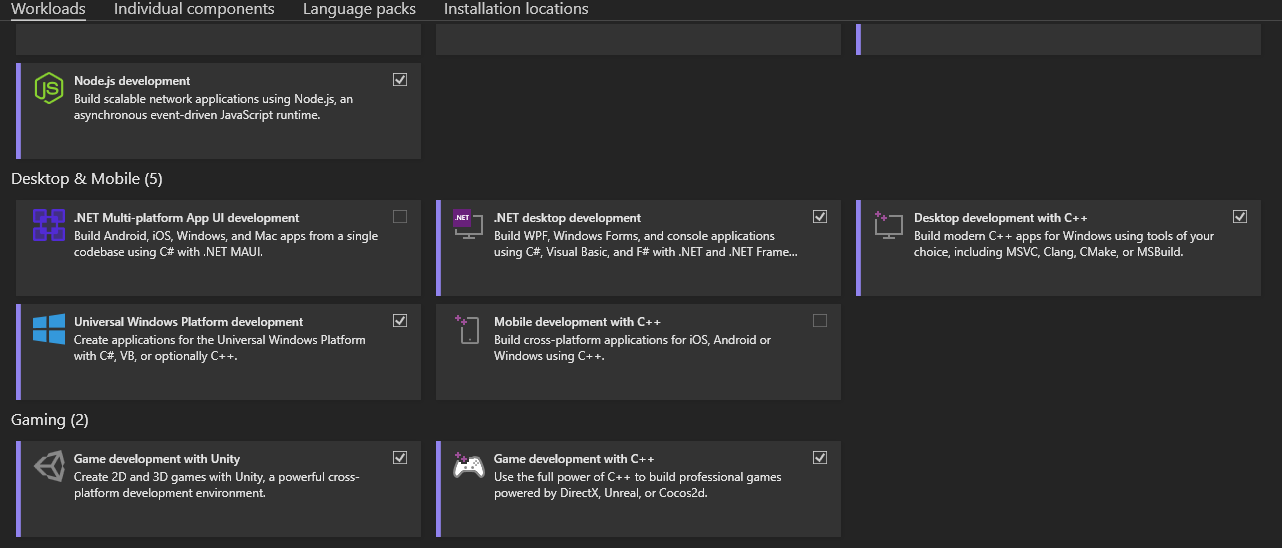Click the Desktop development with C++ icon
Screen dimensions: 1282x548
(888, 225)
